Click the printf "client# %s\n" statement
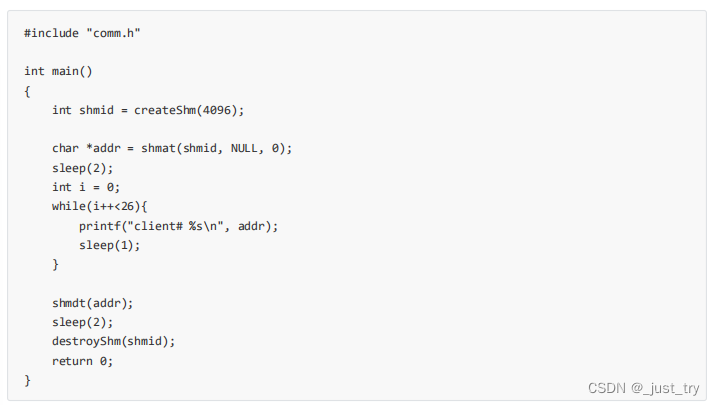 (x=179, y=226)
